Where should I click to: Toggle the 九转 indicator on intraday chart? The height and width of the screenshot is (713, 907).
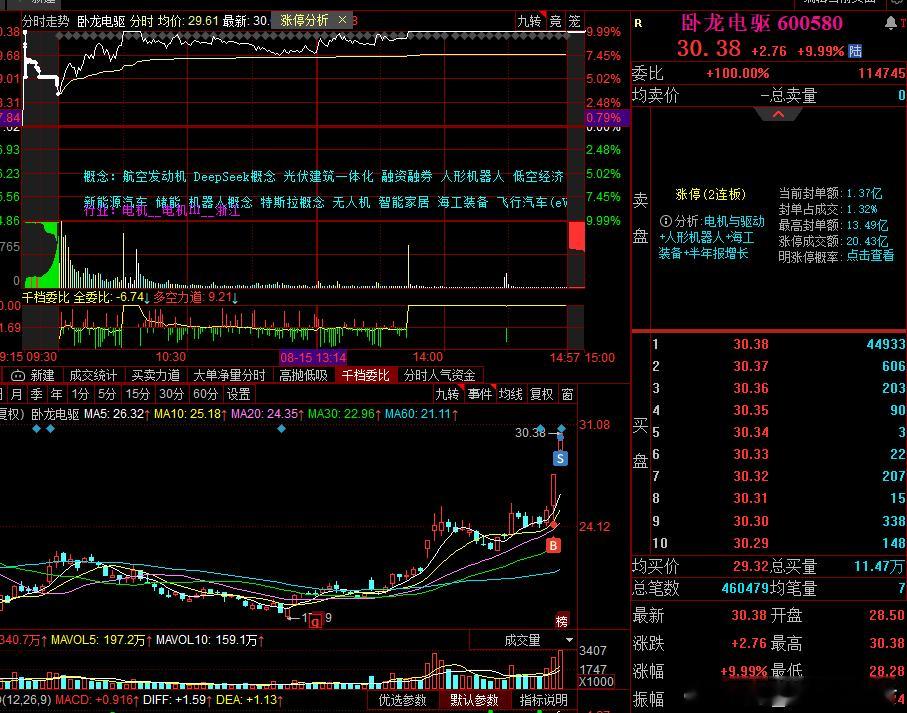529,21
